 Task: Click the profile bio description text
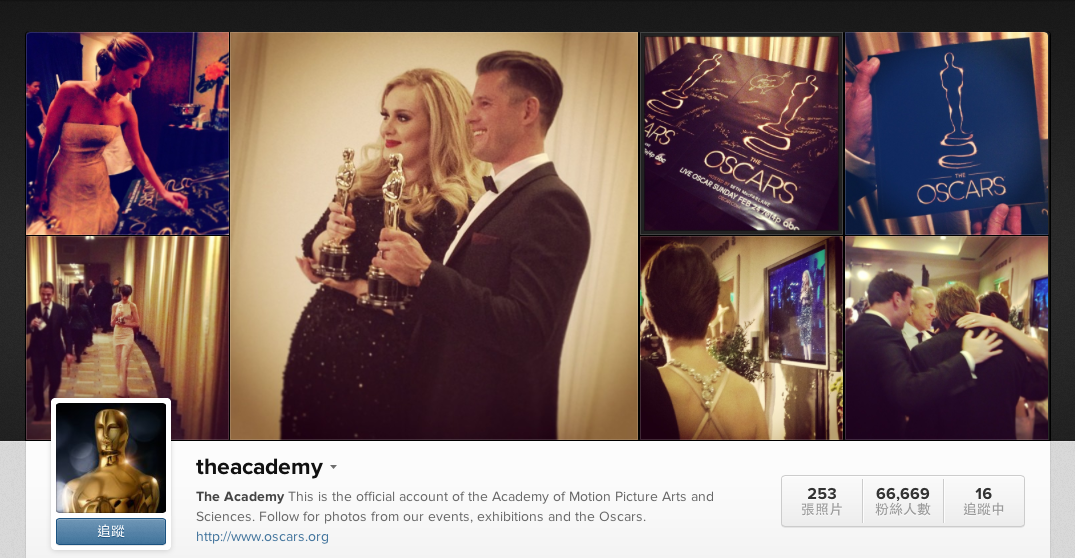455,507
